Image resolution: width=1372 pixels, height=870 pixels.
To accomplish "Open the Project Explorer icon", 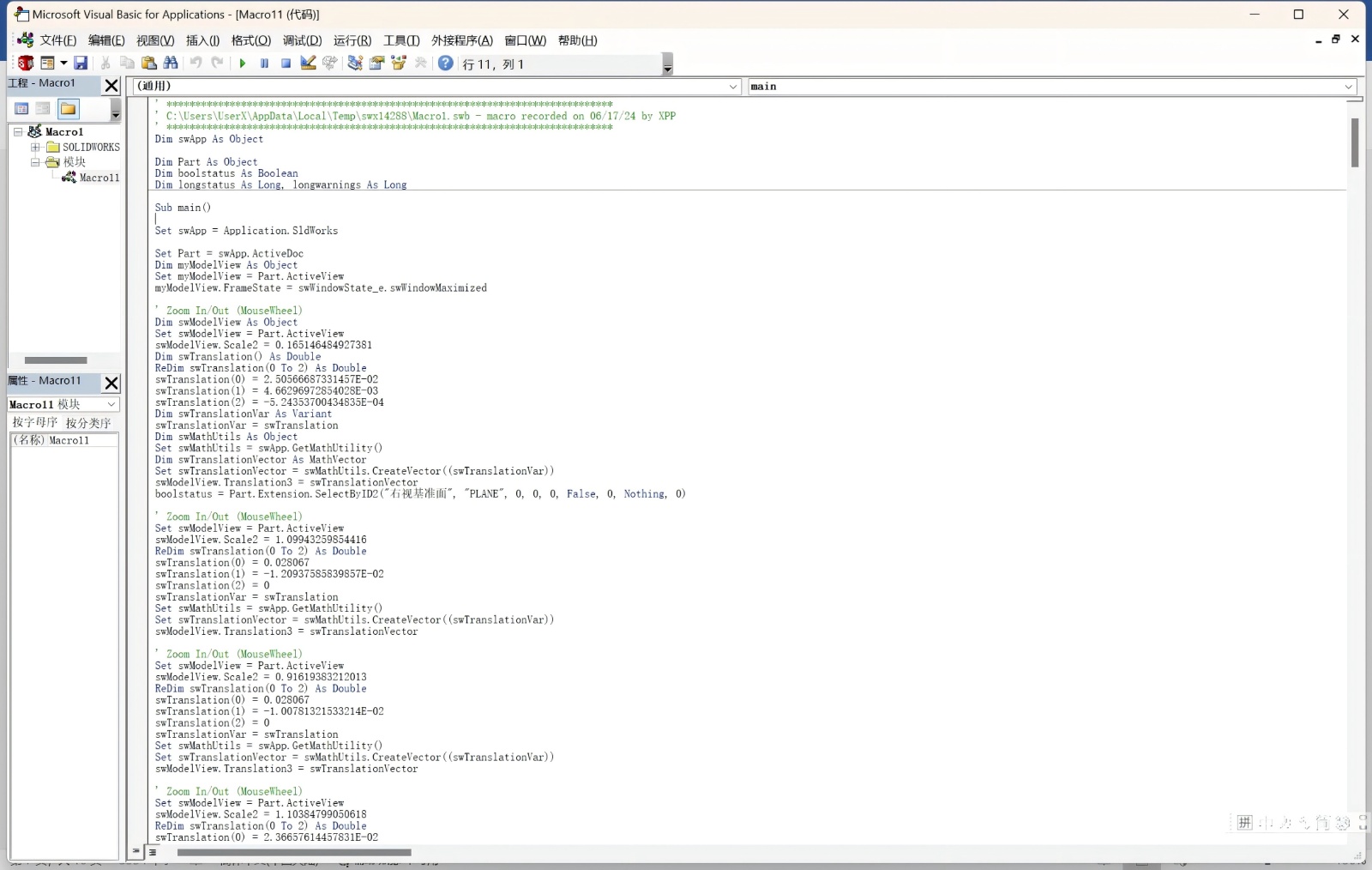I will [355, 63].
